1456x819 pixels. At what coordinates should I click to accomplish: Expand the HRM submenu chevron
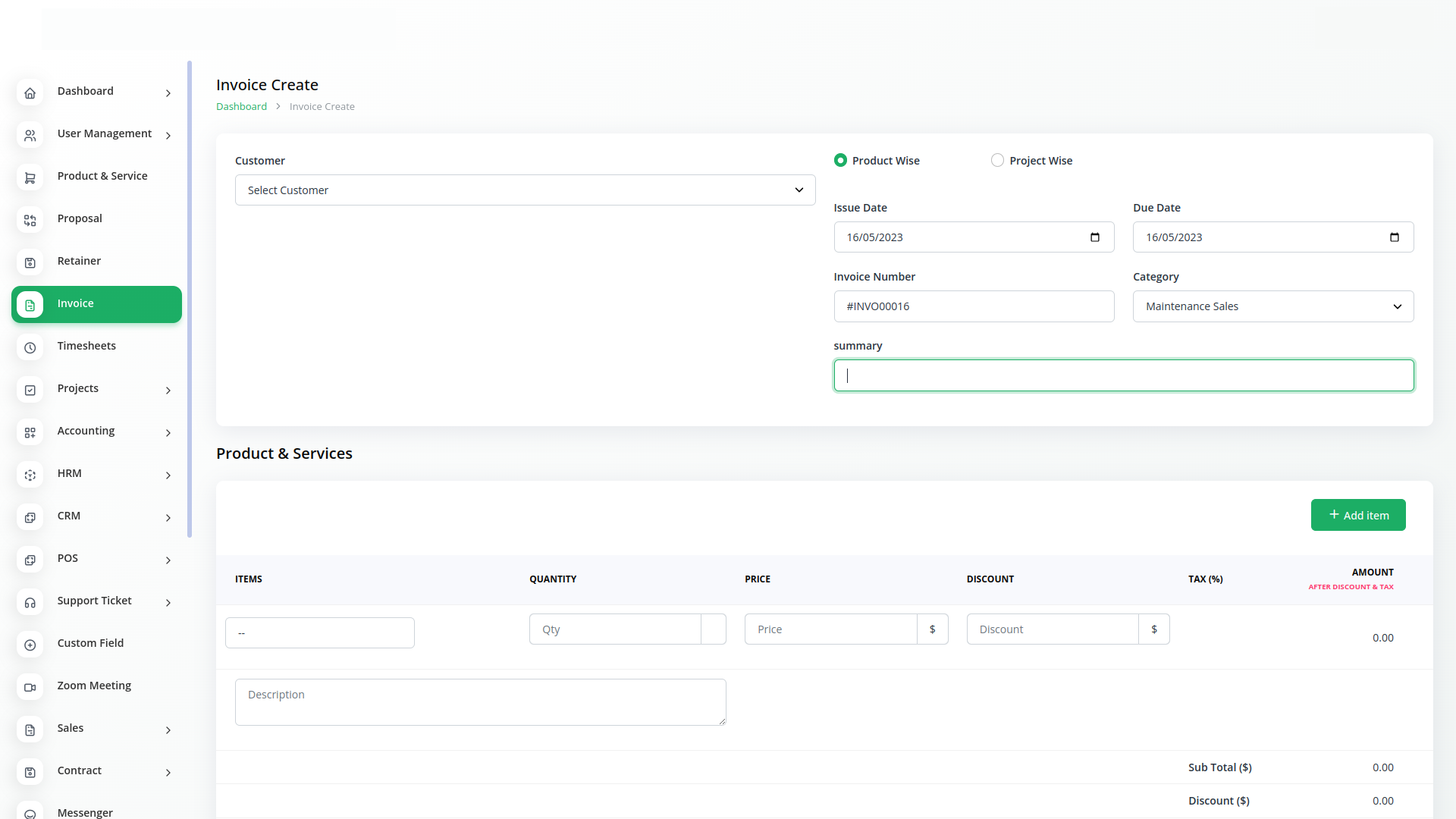click(x=168, y=475)
